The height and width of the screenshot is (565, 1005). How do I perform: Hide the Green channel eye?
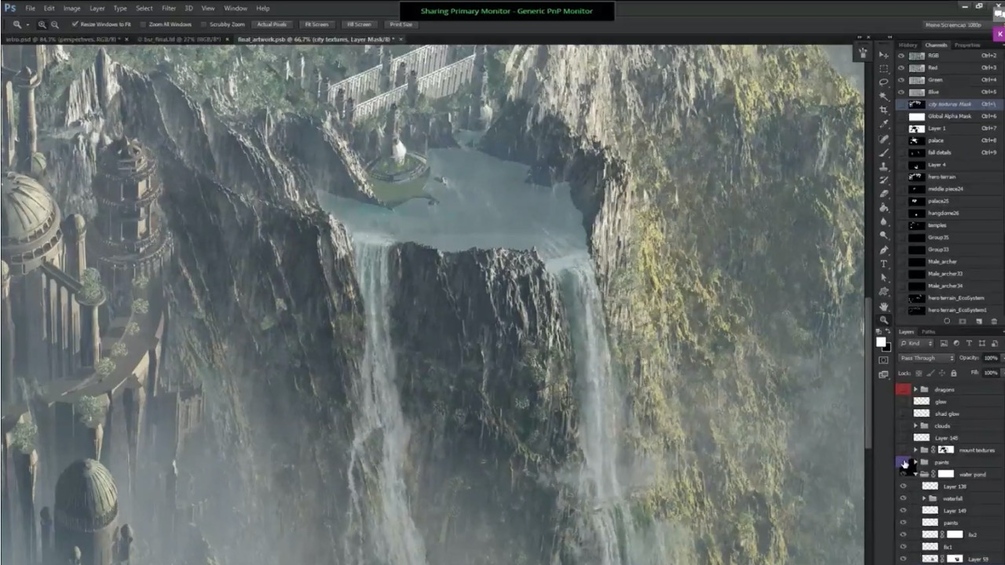click(901, 80)
